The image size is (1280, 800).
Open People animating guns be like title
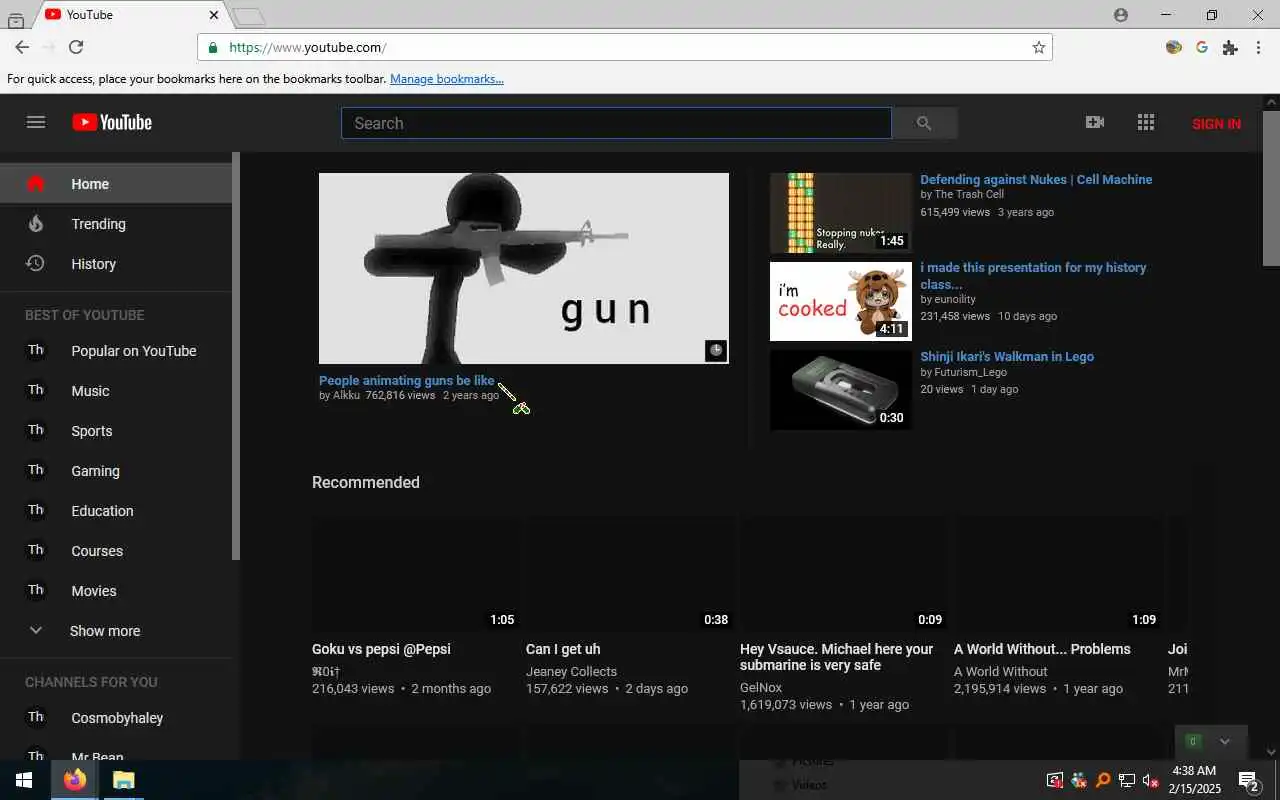(407, 380)
